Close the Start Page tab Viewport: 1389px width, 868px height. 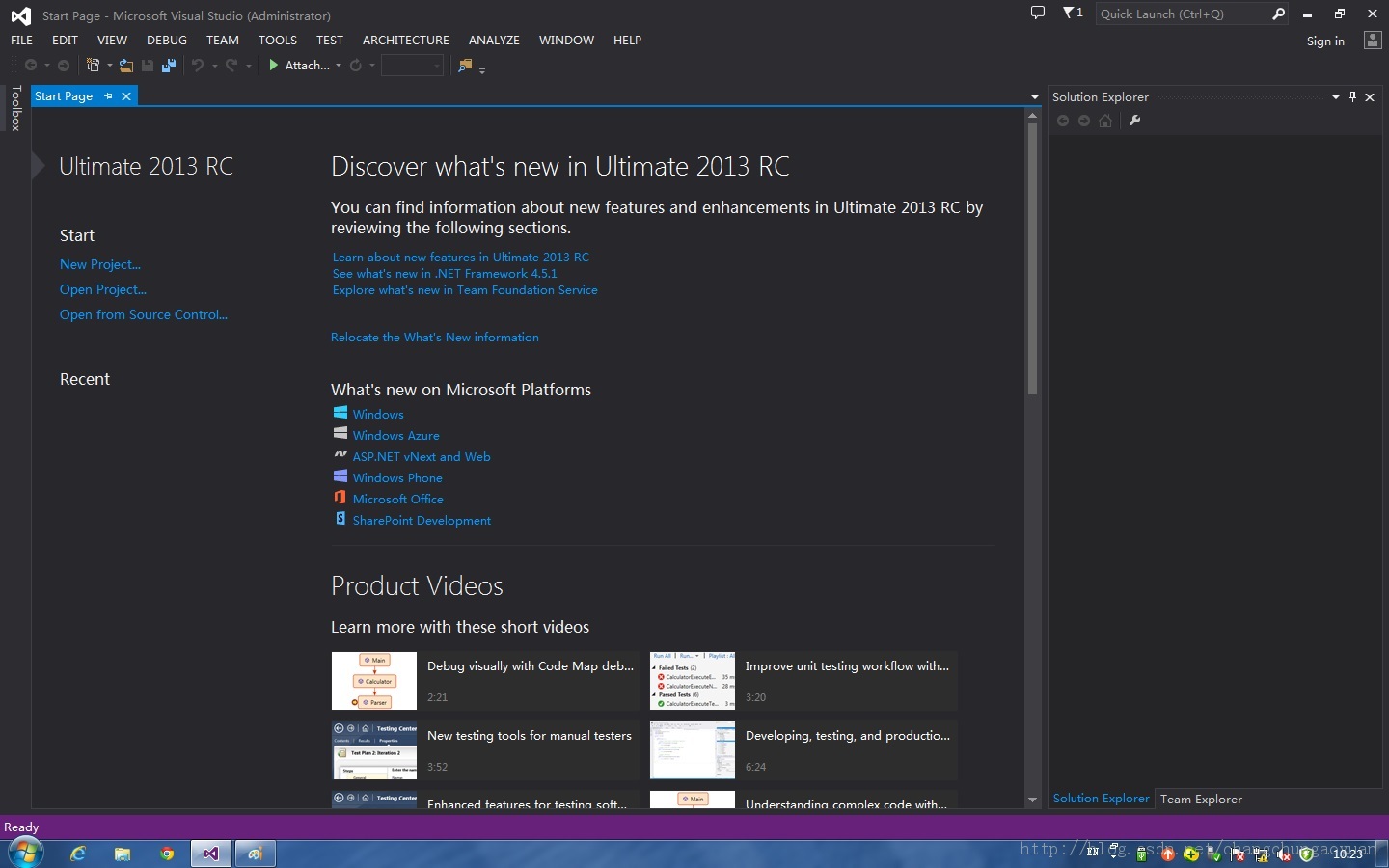[126, 96]
